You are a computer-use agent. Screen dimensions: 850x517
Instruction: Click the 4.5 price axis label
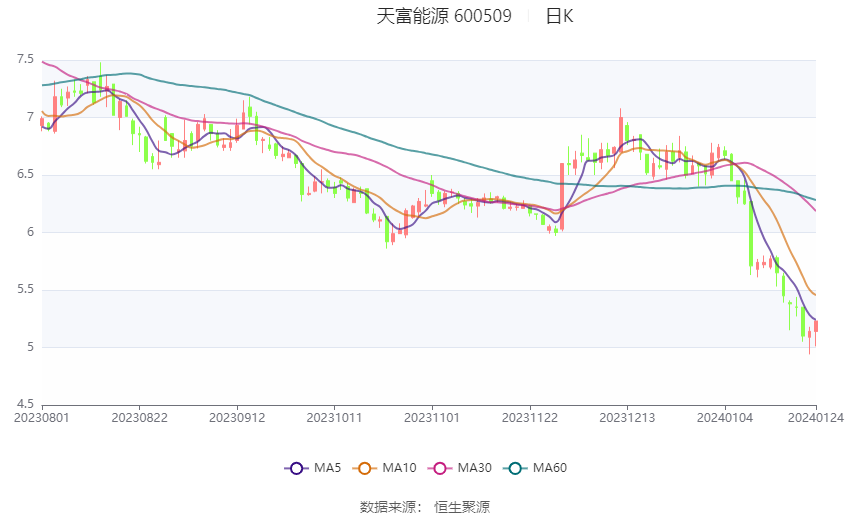25,404
